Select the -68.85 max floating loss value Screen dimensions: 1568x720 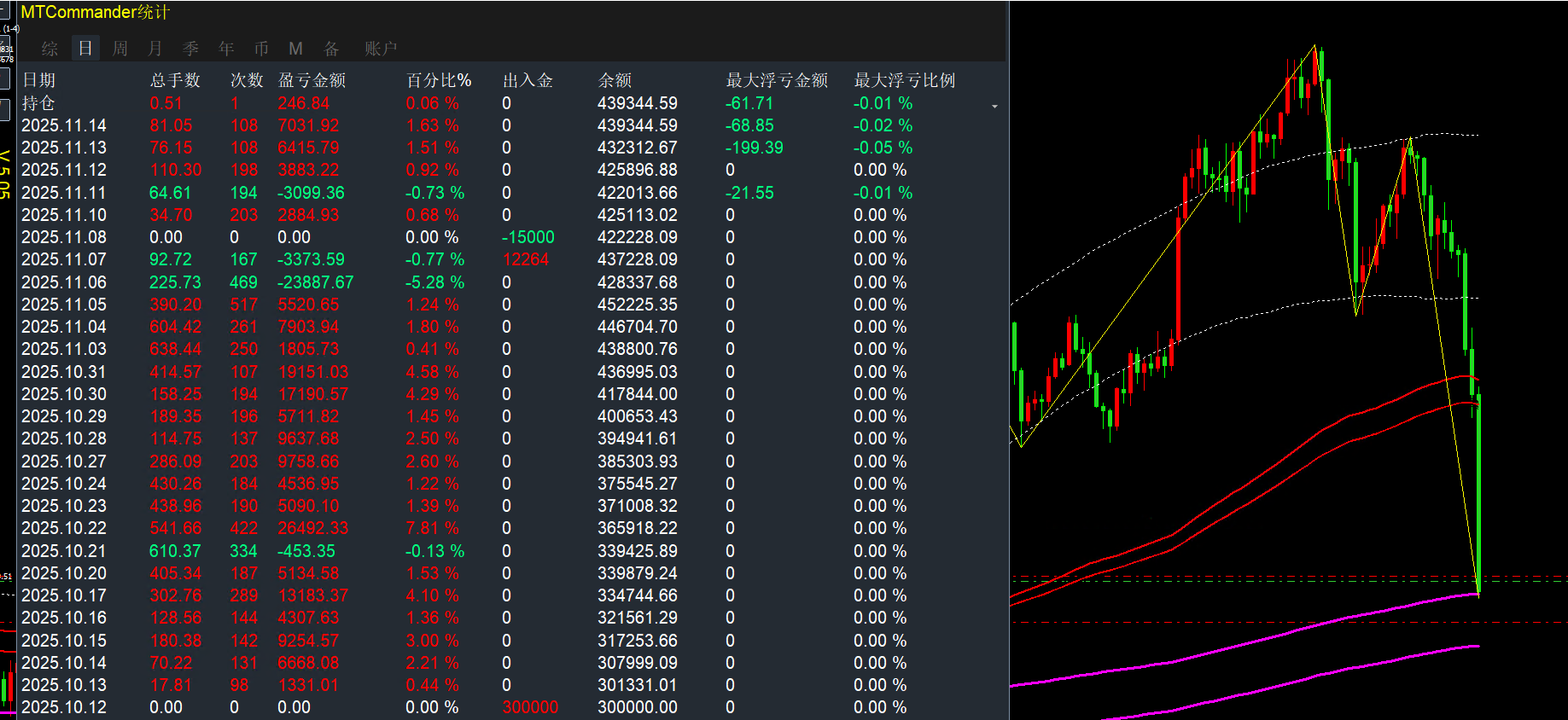click(749, 125)
